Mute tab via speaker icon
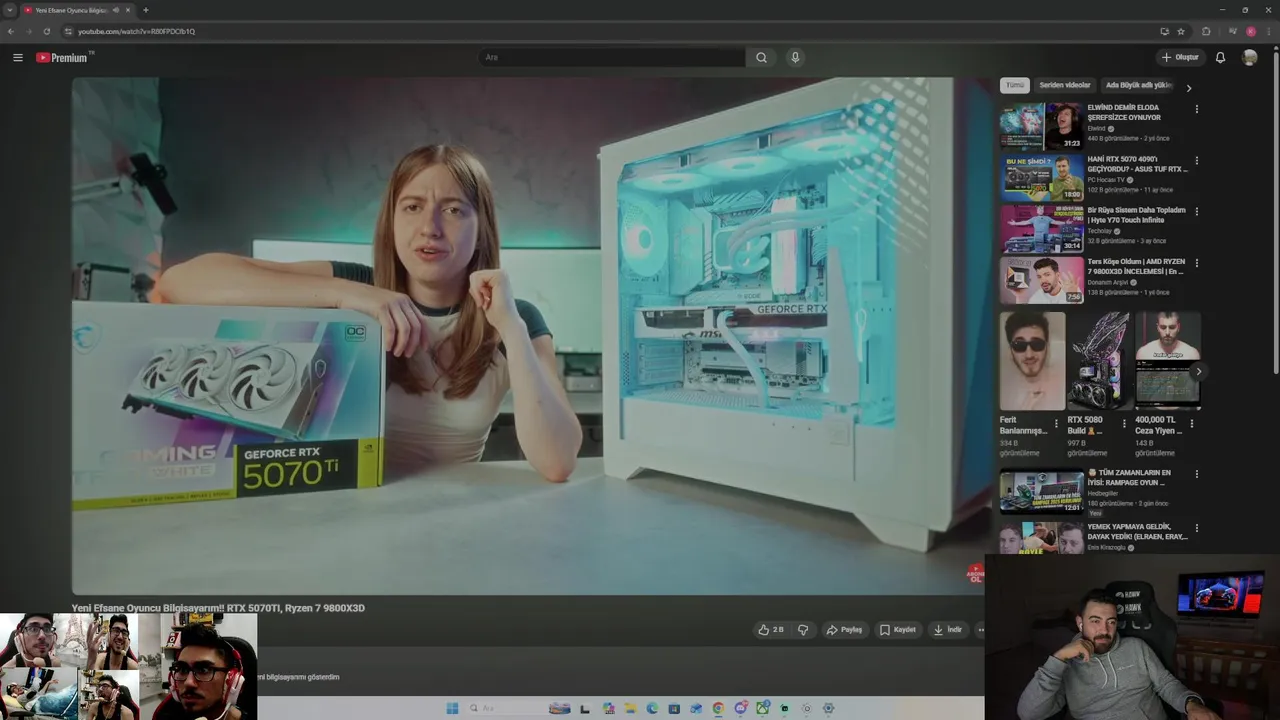Screen dimensions: 1280x720 [x=116, y=10]
